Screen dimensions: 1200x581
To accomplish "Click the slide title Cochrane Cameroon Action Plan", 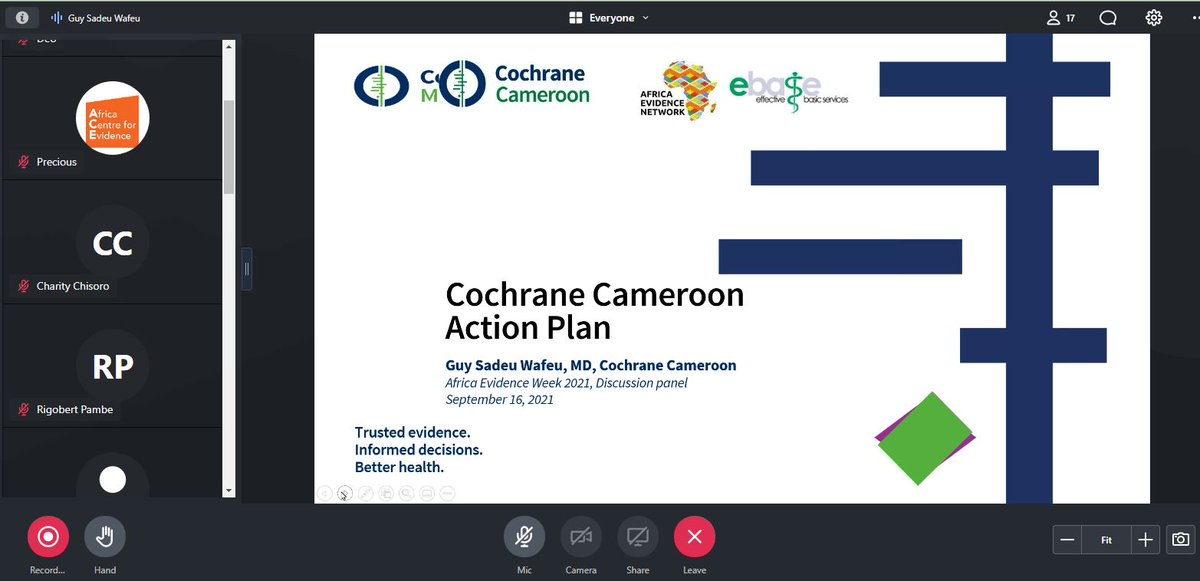I will [595, 310].
